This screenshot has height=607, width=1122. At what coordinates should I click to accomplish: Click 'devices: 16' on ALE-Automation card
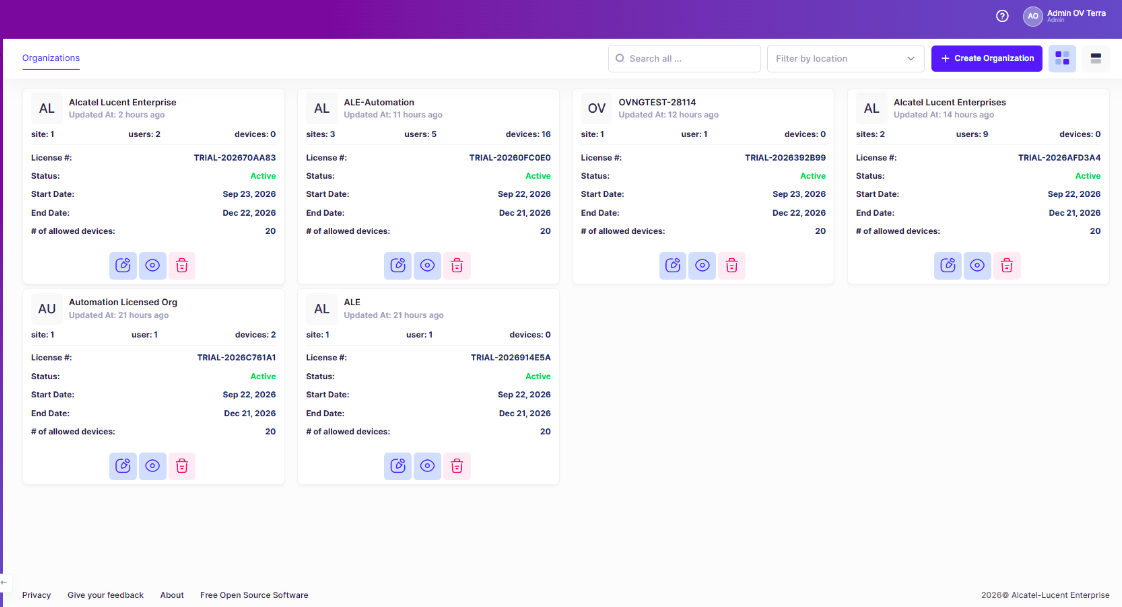[x=528, y=134]
